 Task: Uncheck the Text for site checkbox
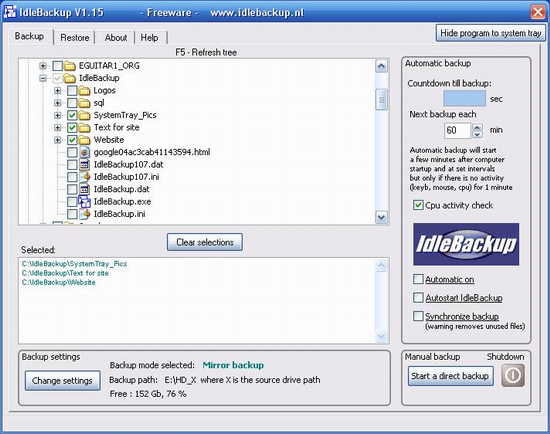[72, 127]
